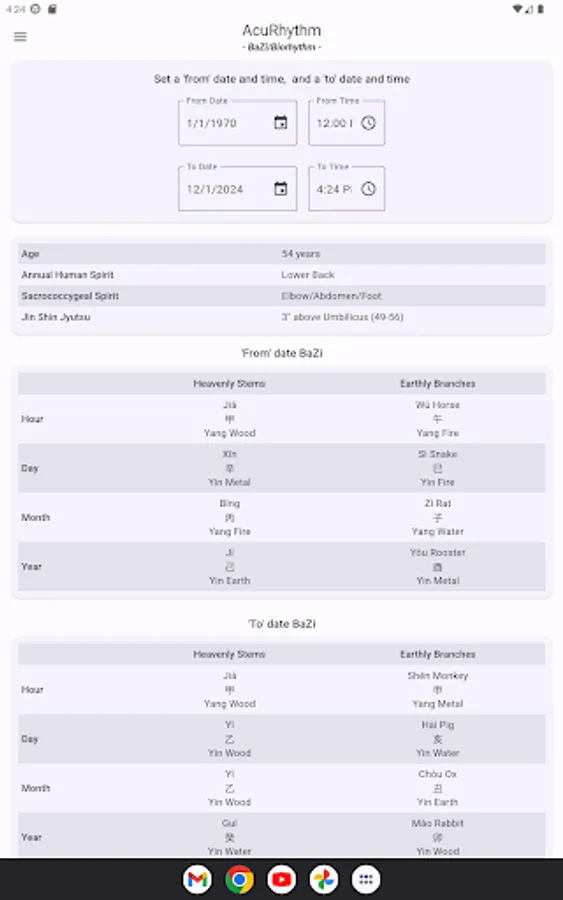Launch YouTube from the dock
This screenshot has width=563, height=900.
click(x=281, y=879)
